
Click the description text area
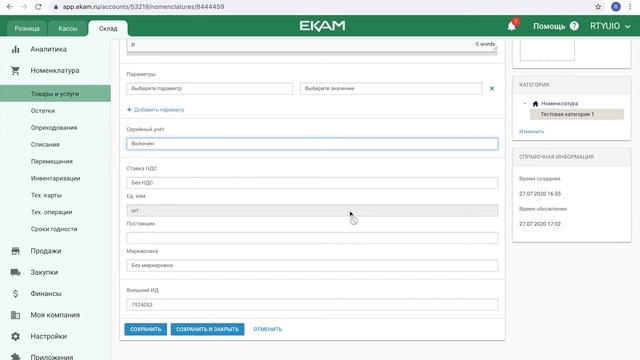[x=312, y=46]
